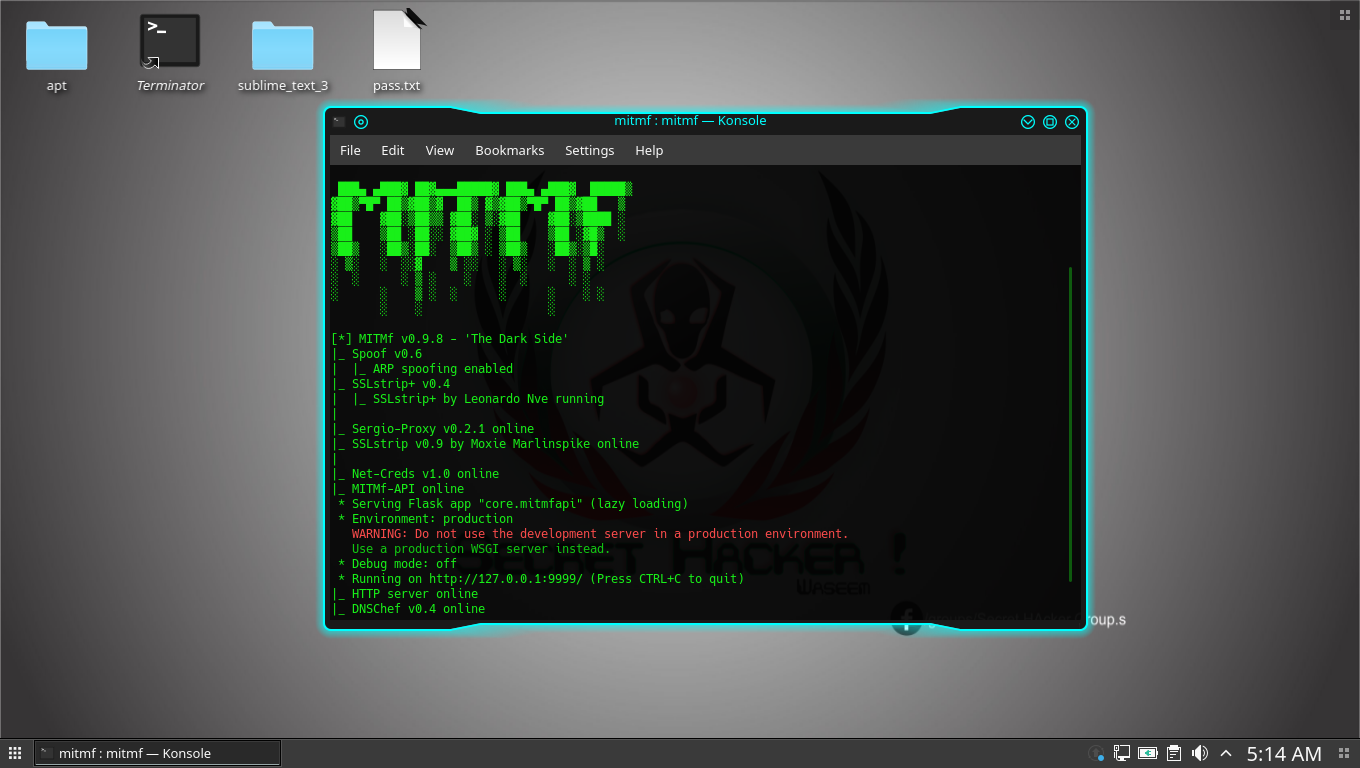This screenshot has width=1360, height=768.
Task: Open the Settings menu in Konsole
Action: [590, 150]
